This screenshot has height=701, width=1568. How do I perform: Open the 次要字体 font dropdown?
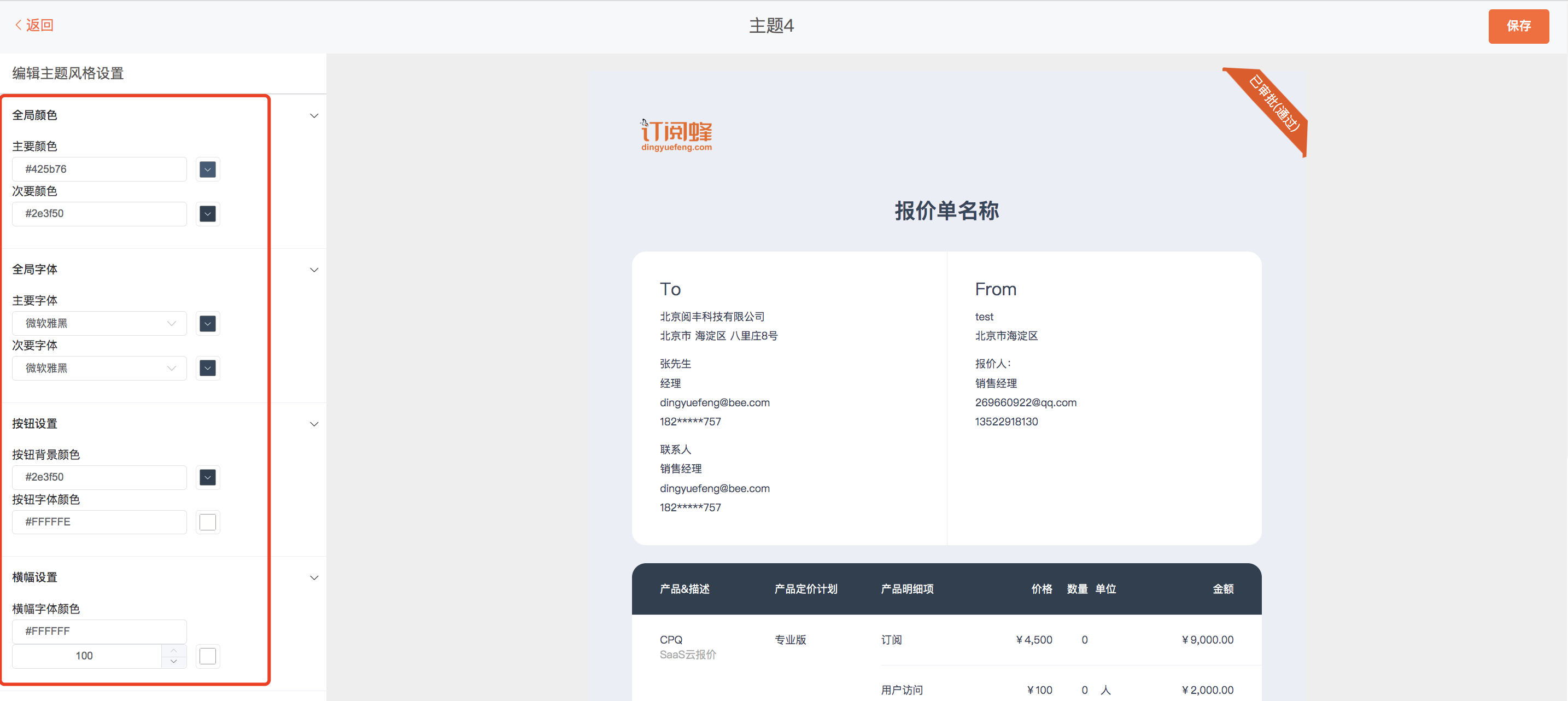coord(100,368)
